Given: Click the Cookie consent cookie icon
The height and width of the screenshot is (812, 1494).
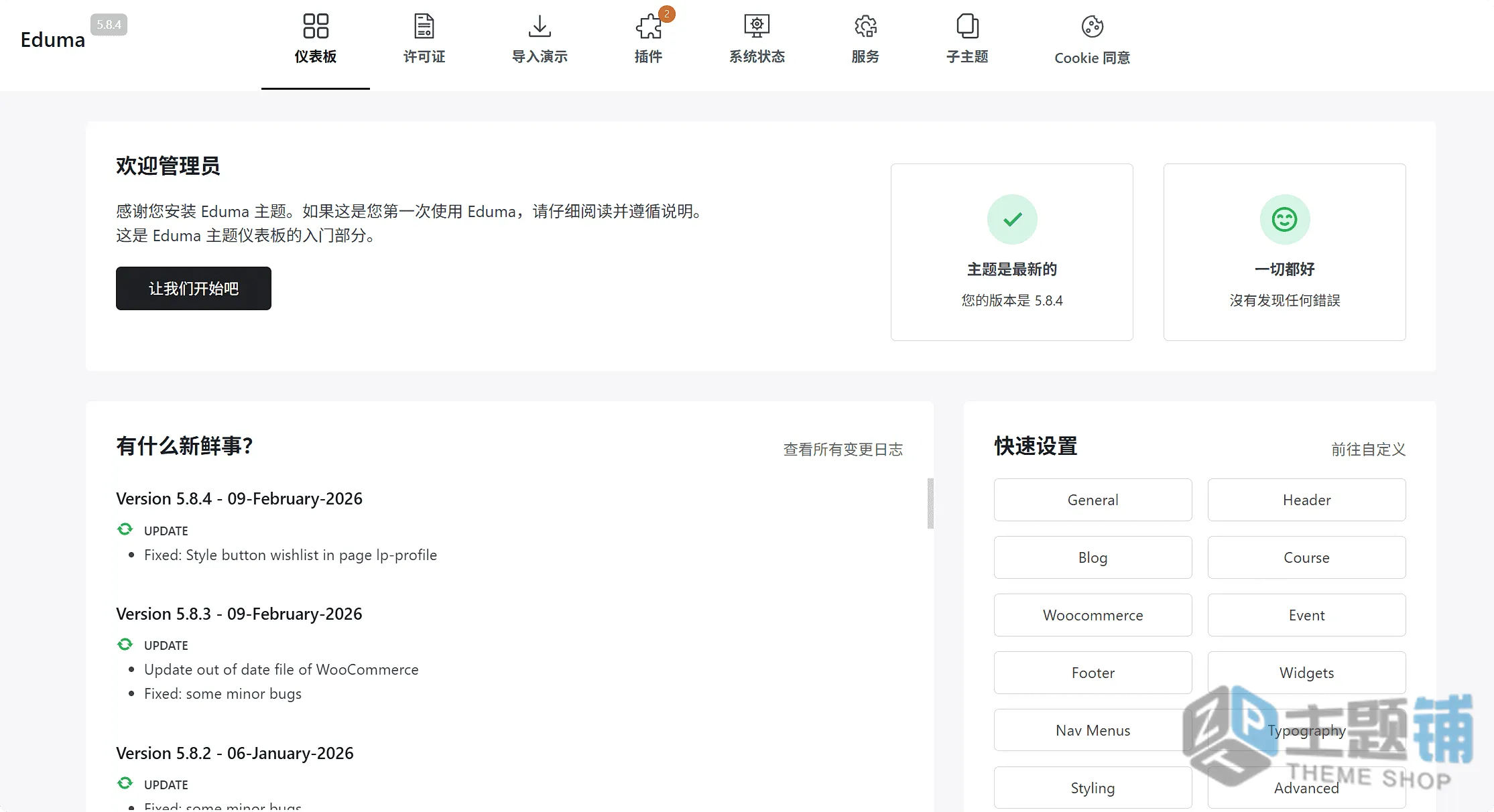Looking at the screenshot, I should (x=1093, y=27).
